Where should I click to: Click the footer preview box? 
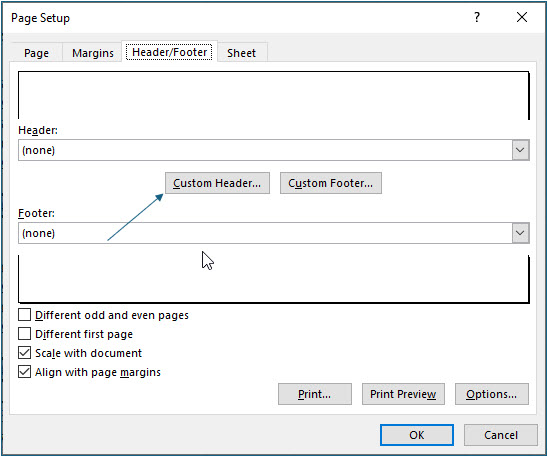274,279
